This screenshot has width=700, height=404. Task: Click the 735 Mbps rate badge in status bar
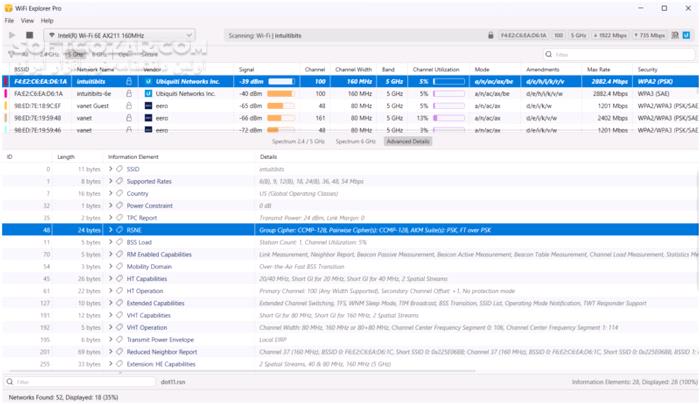(x=650, y=35)
